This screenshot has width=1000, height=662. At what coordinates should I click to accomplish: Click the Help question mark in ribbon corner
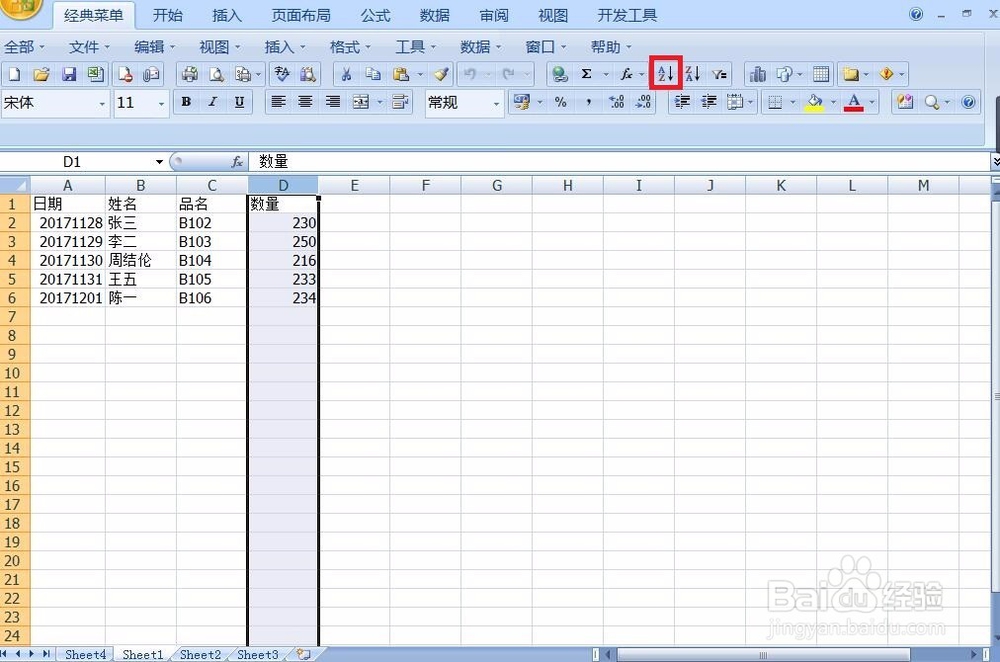click(x=916, y=14)
